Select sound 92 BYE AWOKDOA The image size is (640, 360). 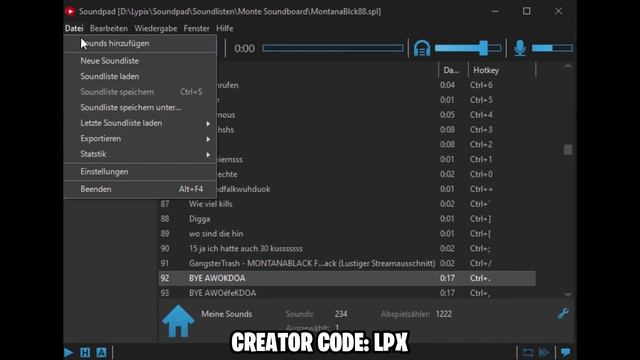click(347, 278)
